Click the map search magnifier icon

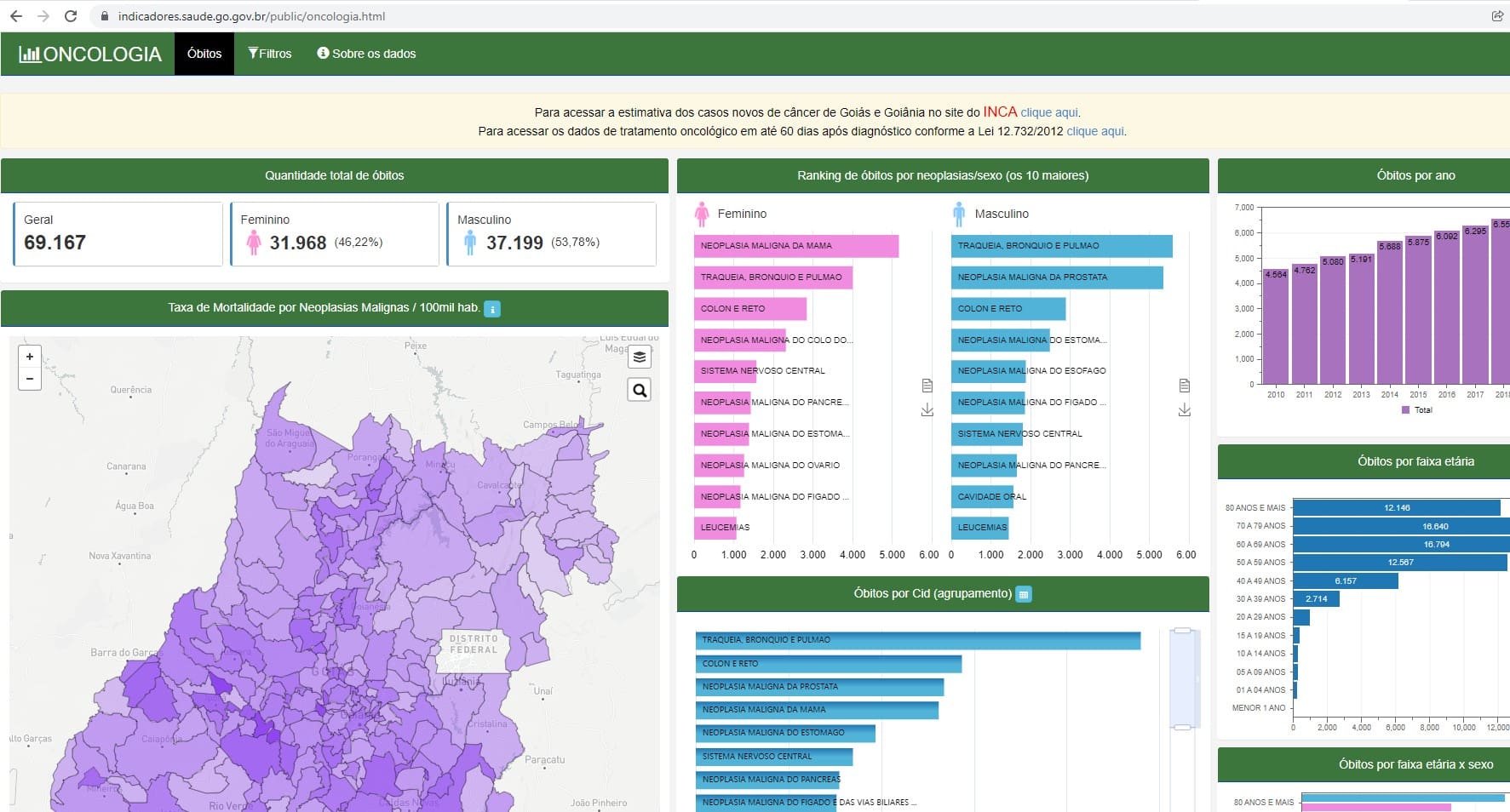(x=640, y=391)
